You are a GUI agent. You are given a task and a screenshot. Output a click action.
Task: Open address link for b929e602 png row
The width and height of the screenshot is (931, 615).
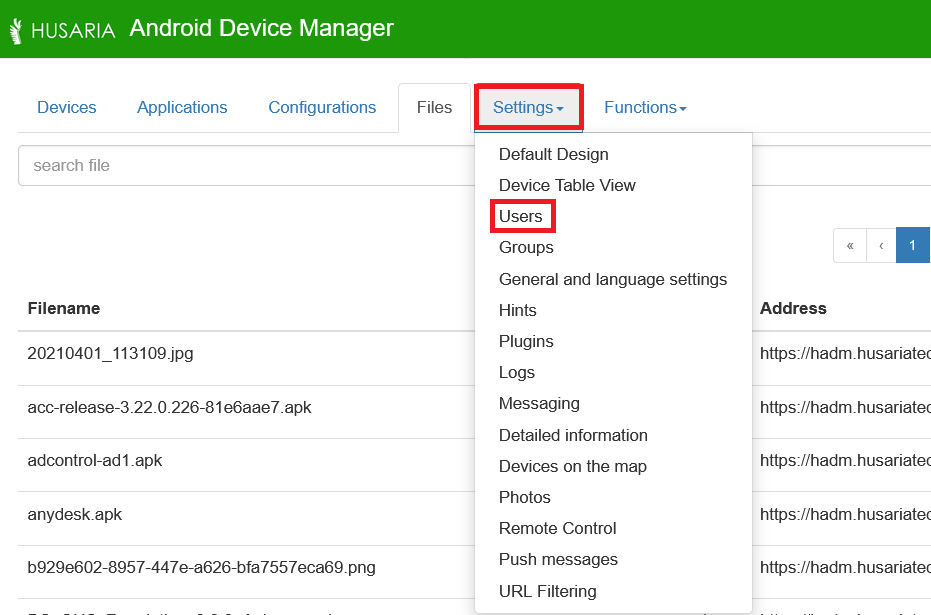[x=845, y=568]
